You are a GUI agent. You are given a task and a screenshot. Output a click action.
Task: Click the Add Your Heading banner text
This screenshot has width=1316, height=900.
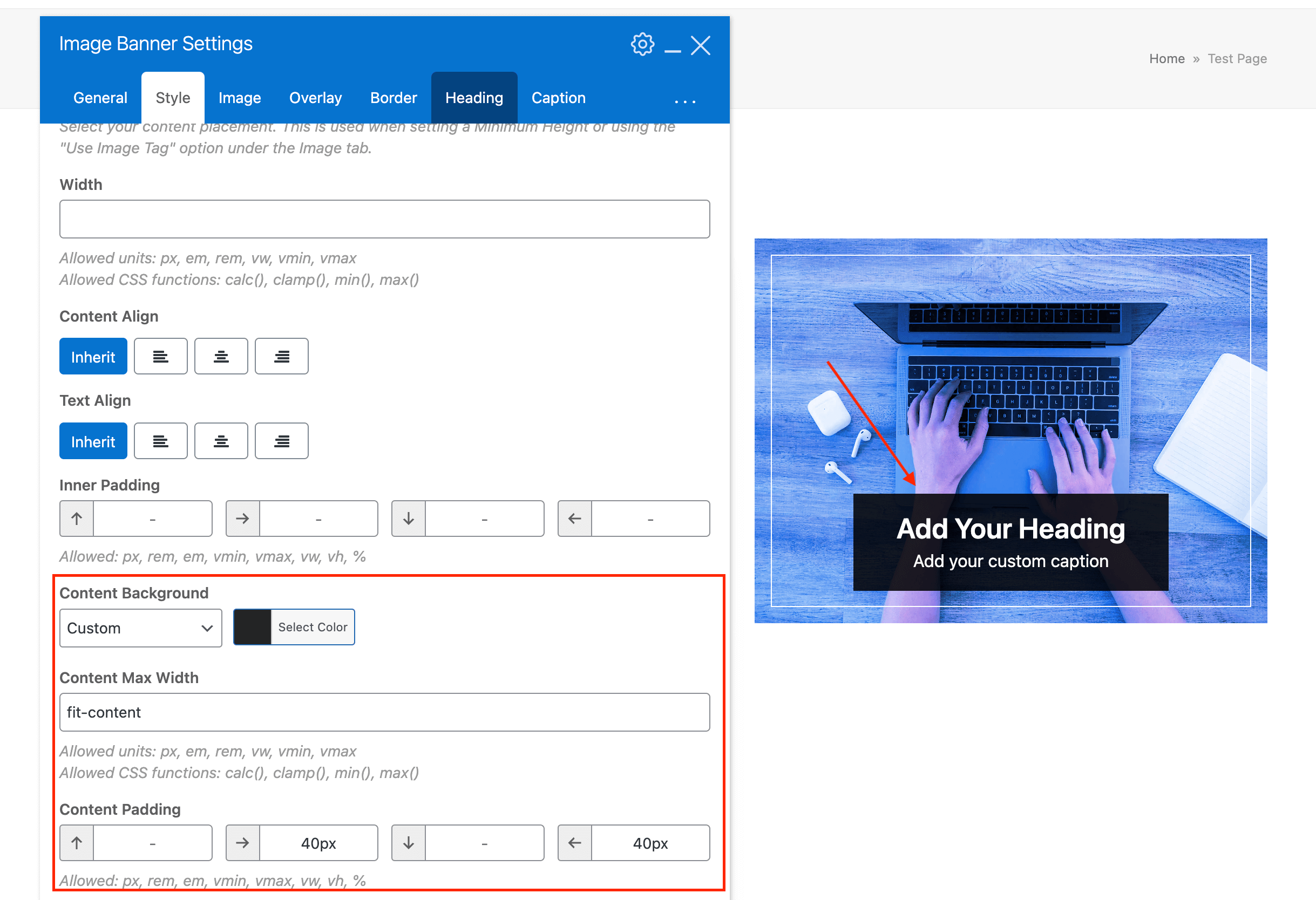point(1011,529)
